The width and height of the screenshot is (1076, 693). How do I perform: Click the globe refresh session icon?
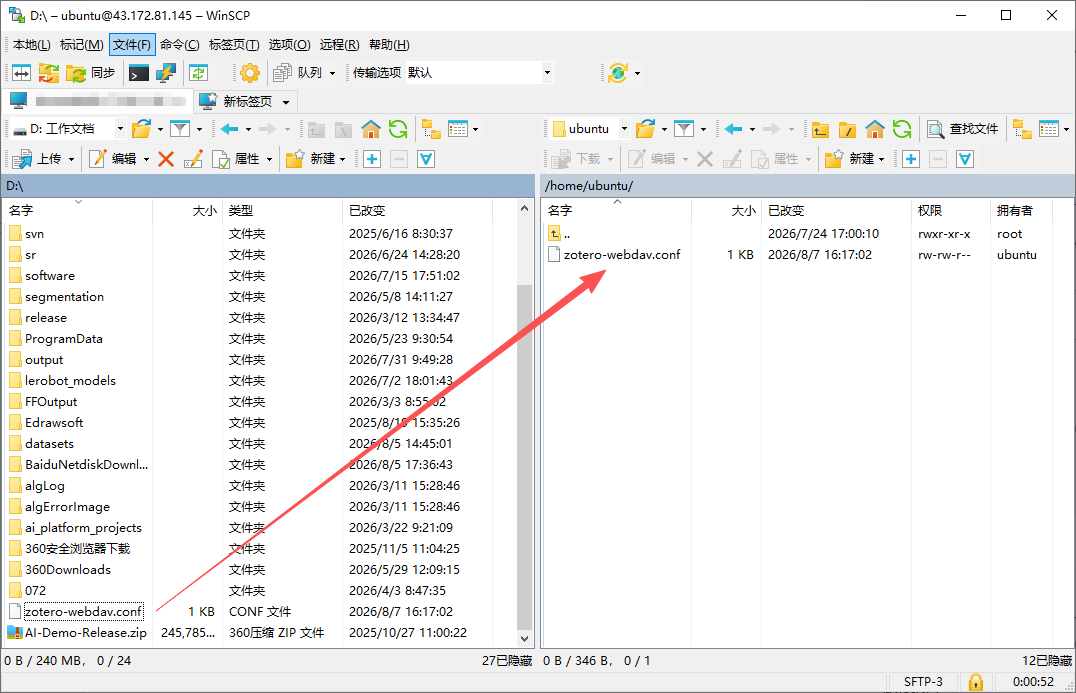click(618, 73)
